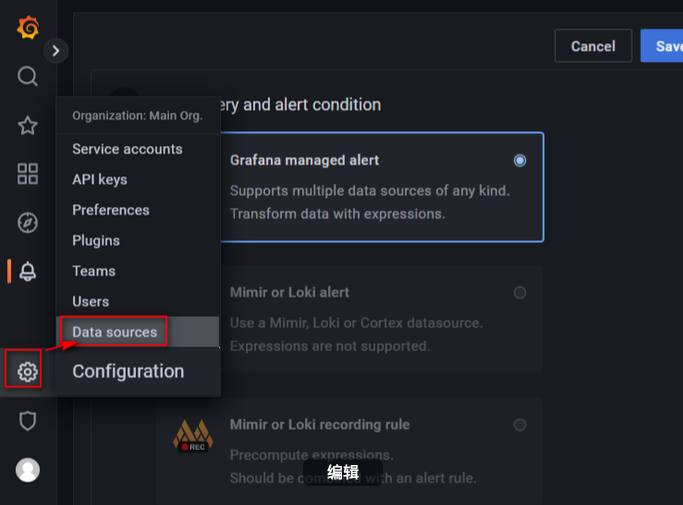Go to Teams menu entry

(94, 271)
